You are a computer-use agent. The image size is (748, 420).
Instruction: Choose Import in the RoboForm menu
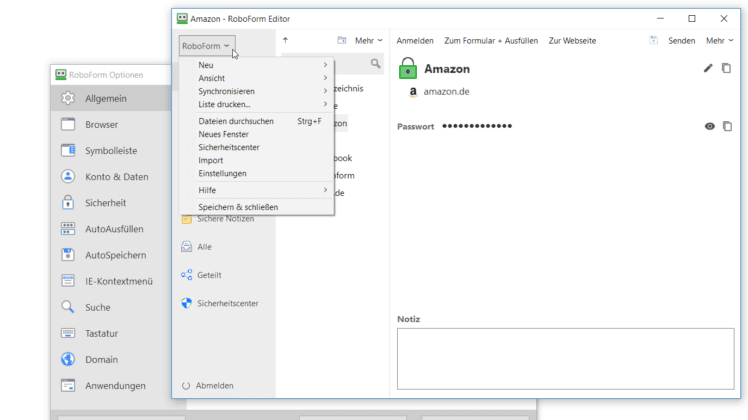point(257,160)
